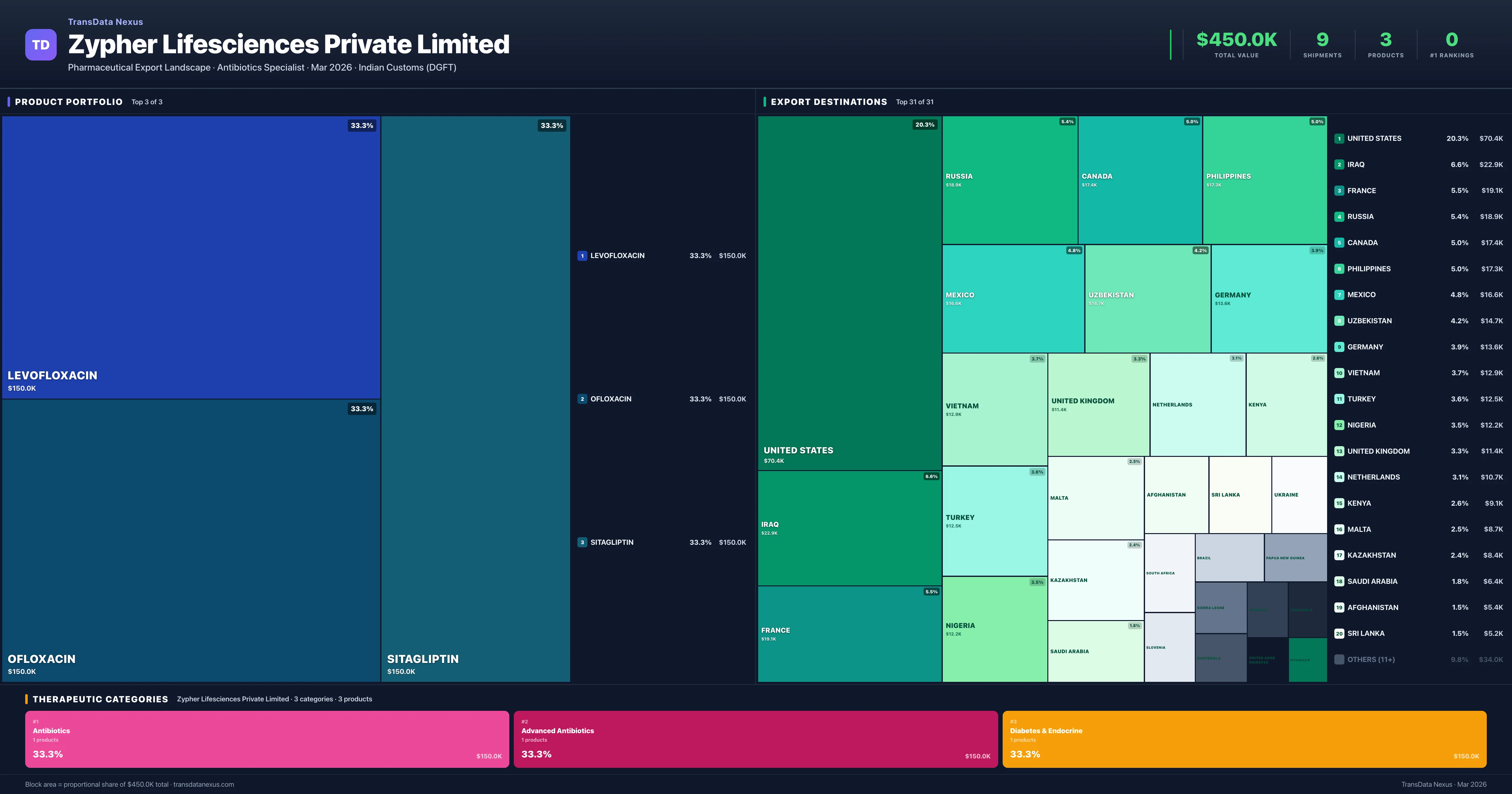Click the Product Portfolio section header
Viewport: 1512px width, 794px height.
[x=69, y=101]
